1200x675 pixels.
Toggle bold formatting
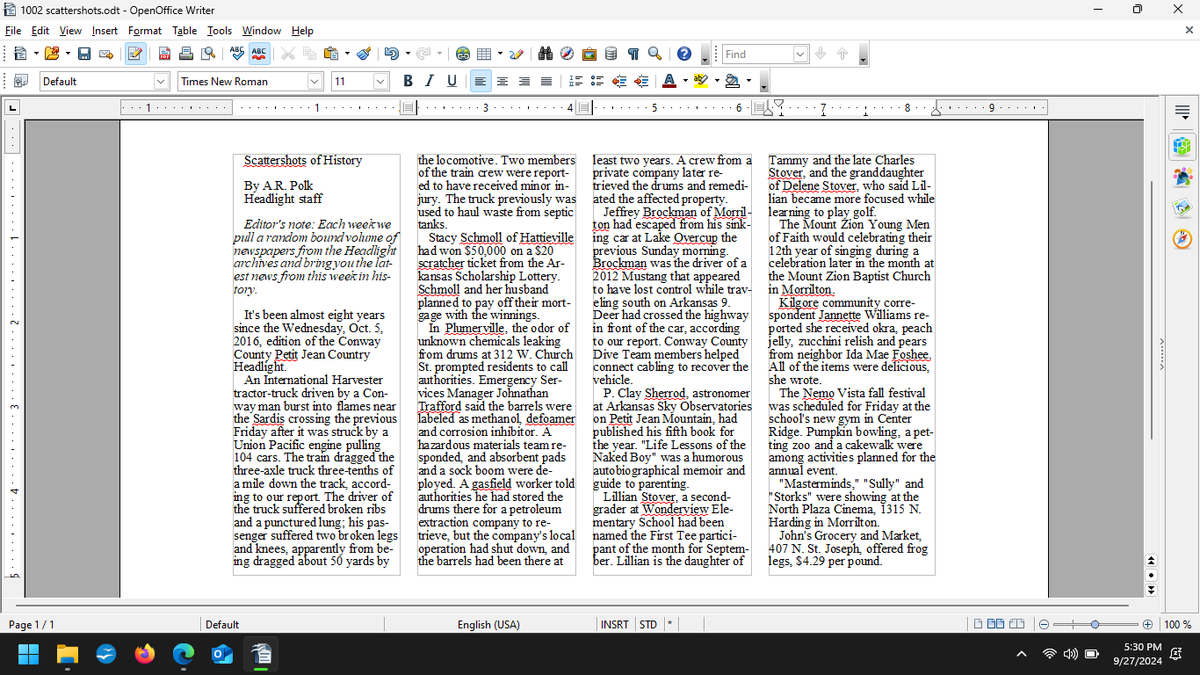(x=408, y=81)
